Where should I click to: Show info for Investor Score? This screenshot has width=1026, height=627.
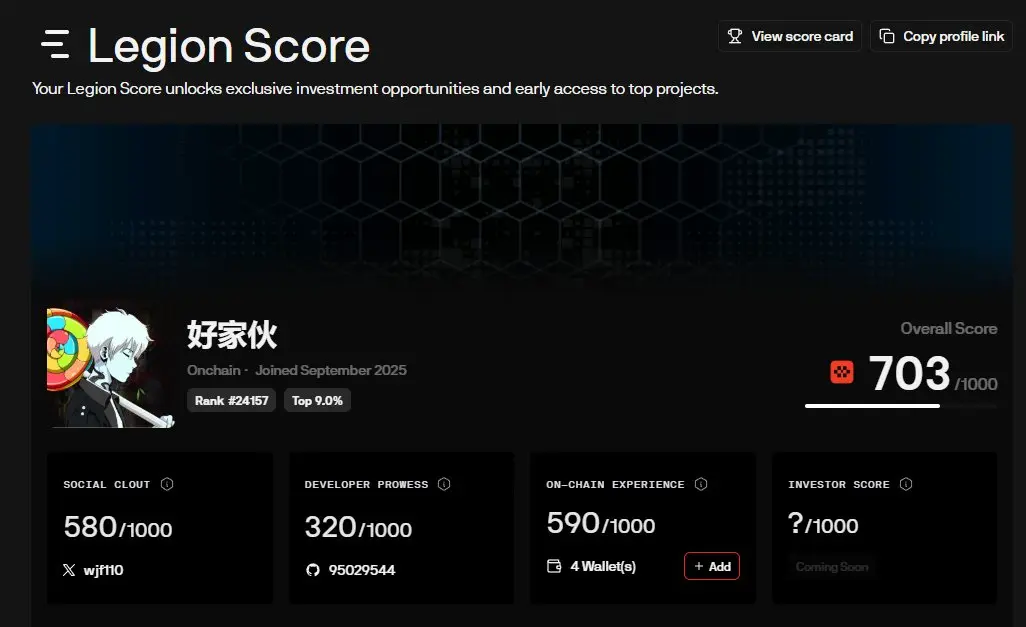906,484
